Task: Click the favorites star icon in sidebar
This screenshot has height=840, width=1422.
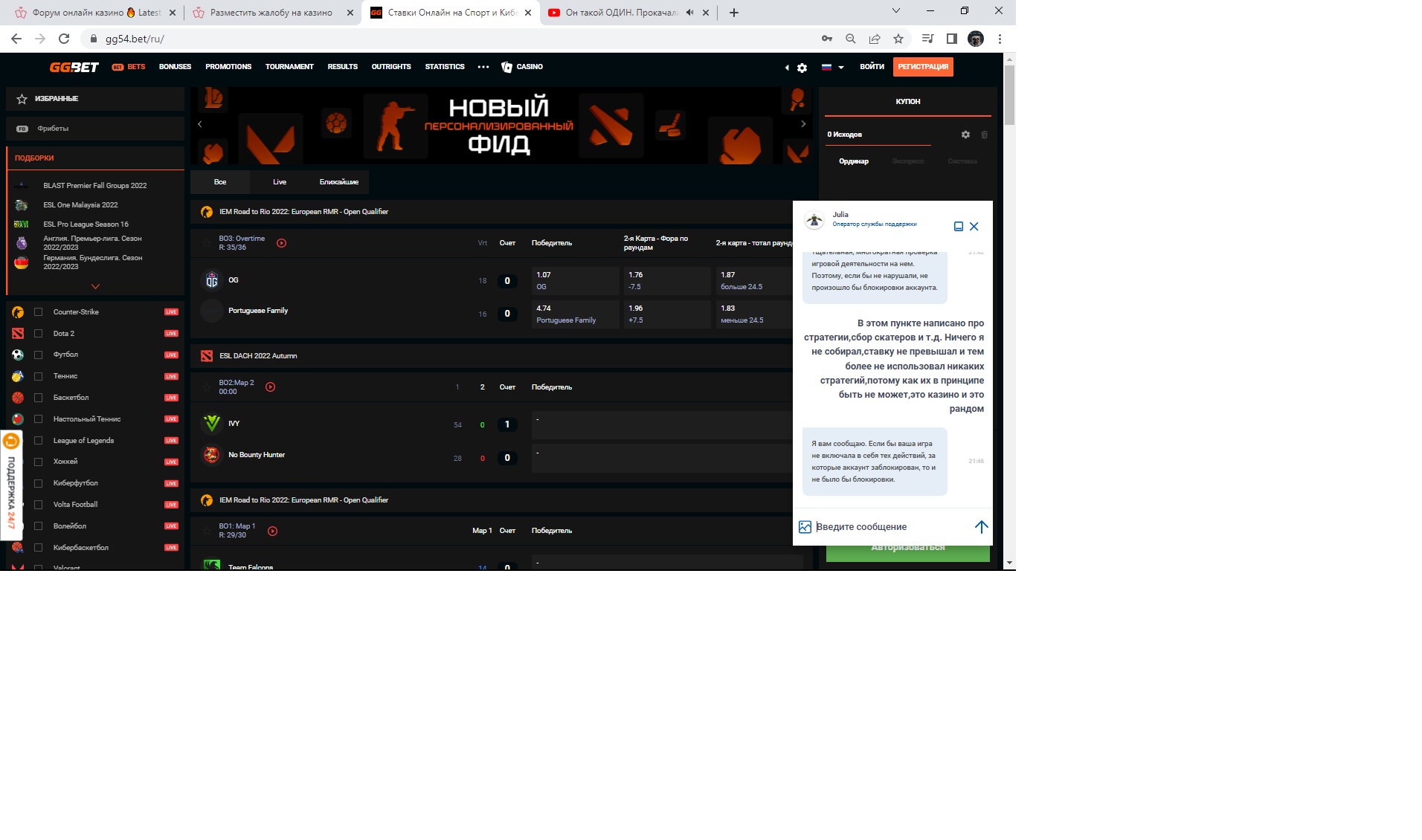Action: [22, 99]
